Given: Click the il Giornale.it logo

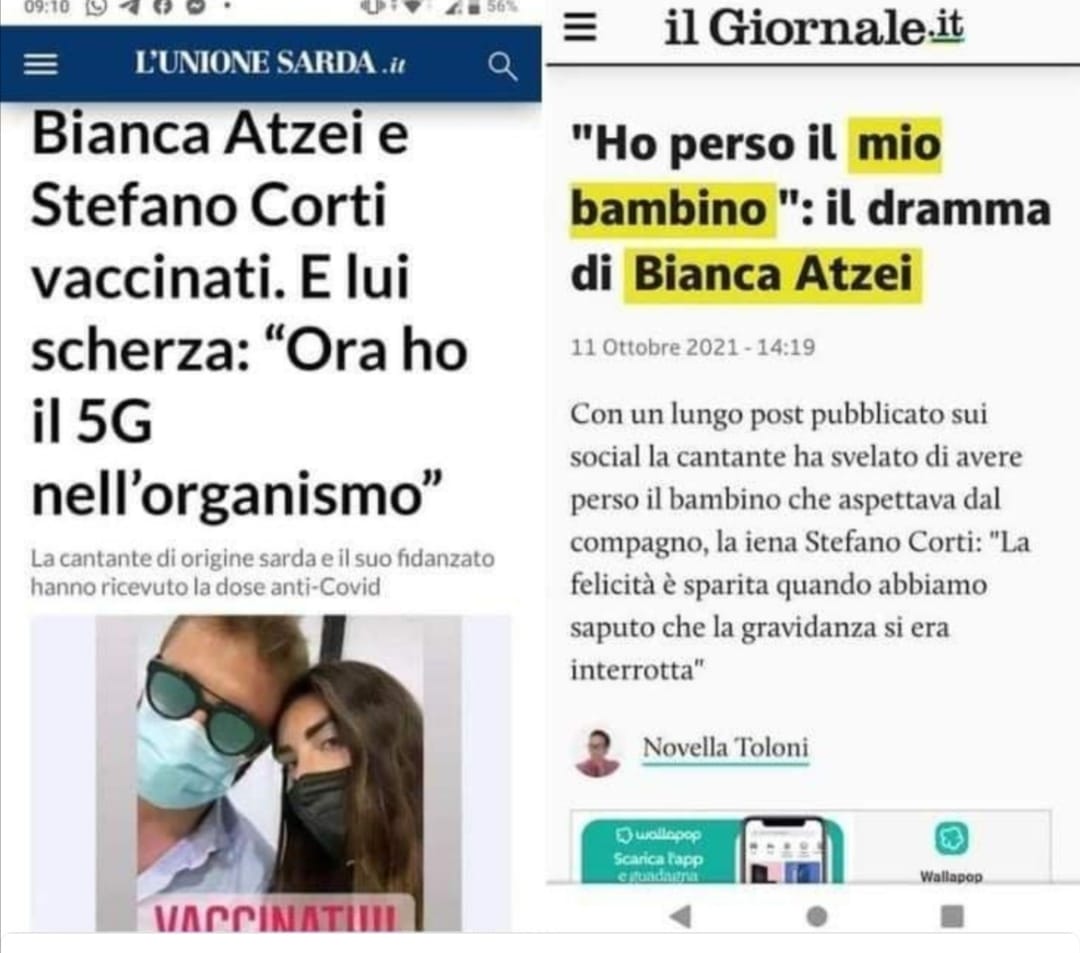Looking at the screenshot, I should click(813, 29).
